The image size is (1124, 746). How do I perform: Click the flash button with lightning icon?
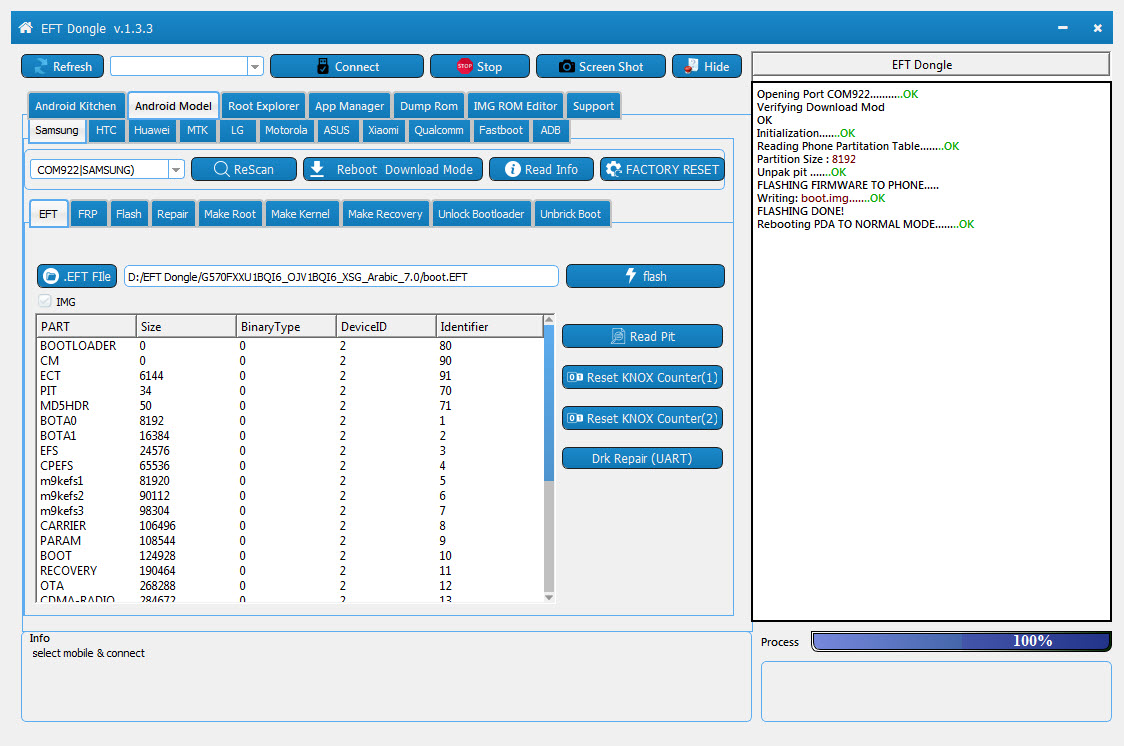[645, 276]
